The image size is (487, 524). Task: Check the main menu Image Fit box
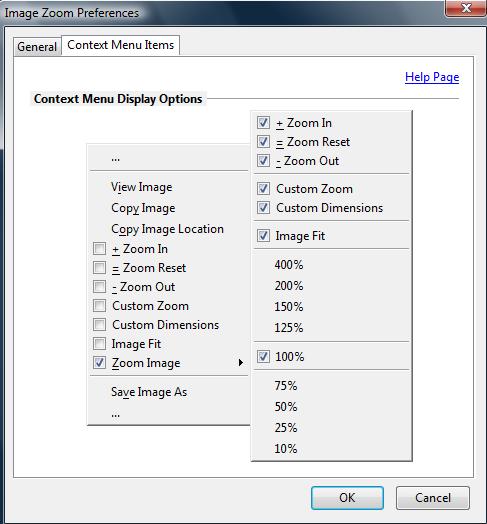click(99, 344)
